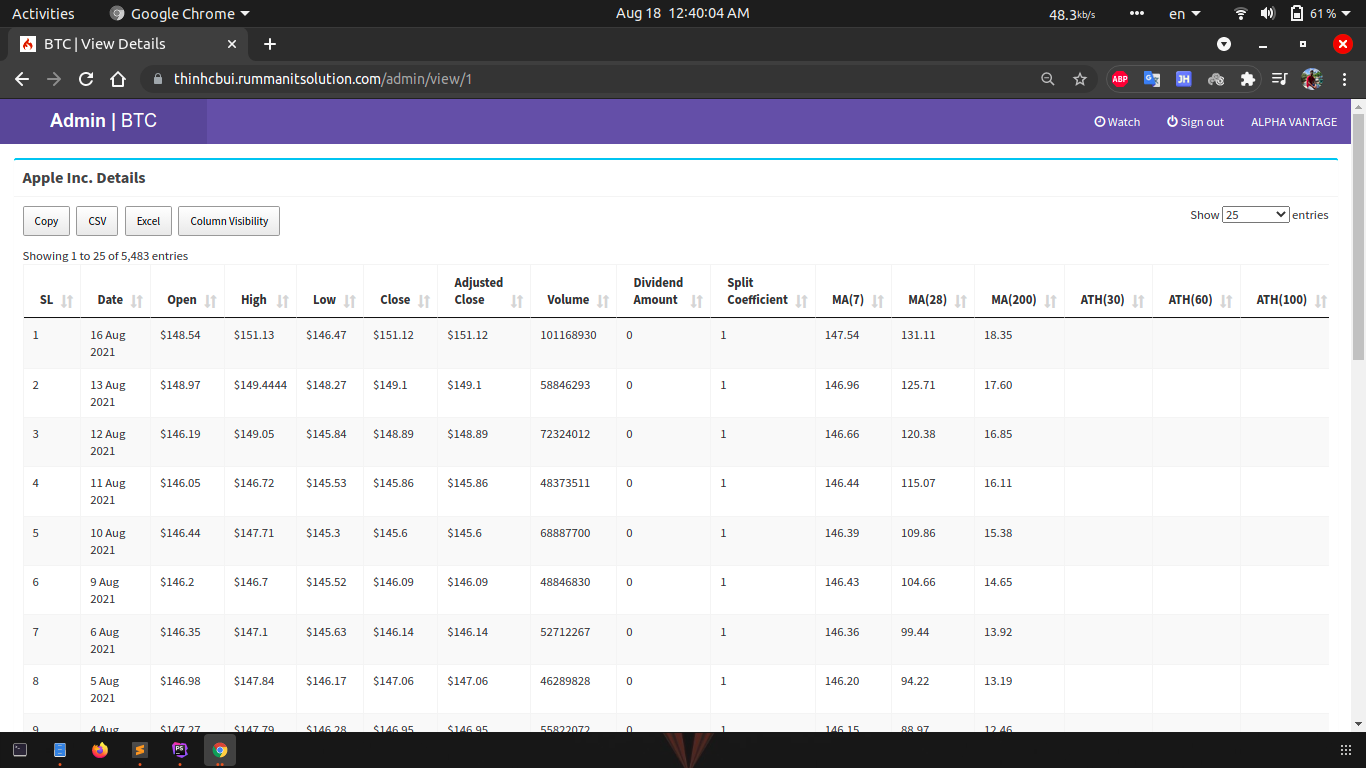This screenshot has height=768, width=1366.
Task: Open the Show entries dropdown
Action: pyautogui.click(x=1255, y=215)
